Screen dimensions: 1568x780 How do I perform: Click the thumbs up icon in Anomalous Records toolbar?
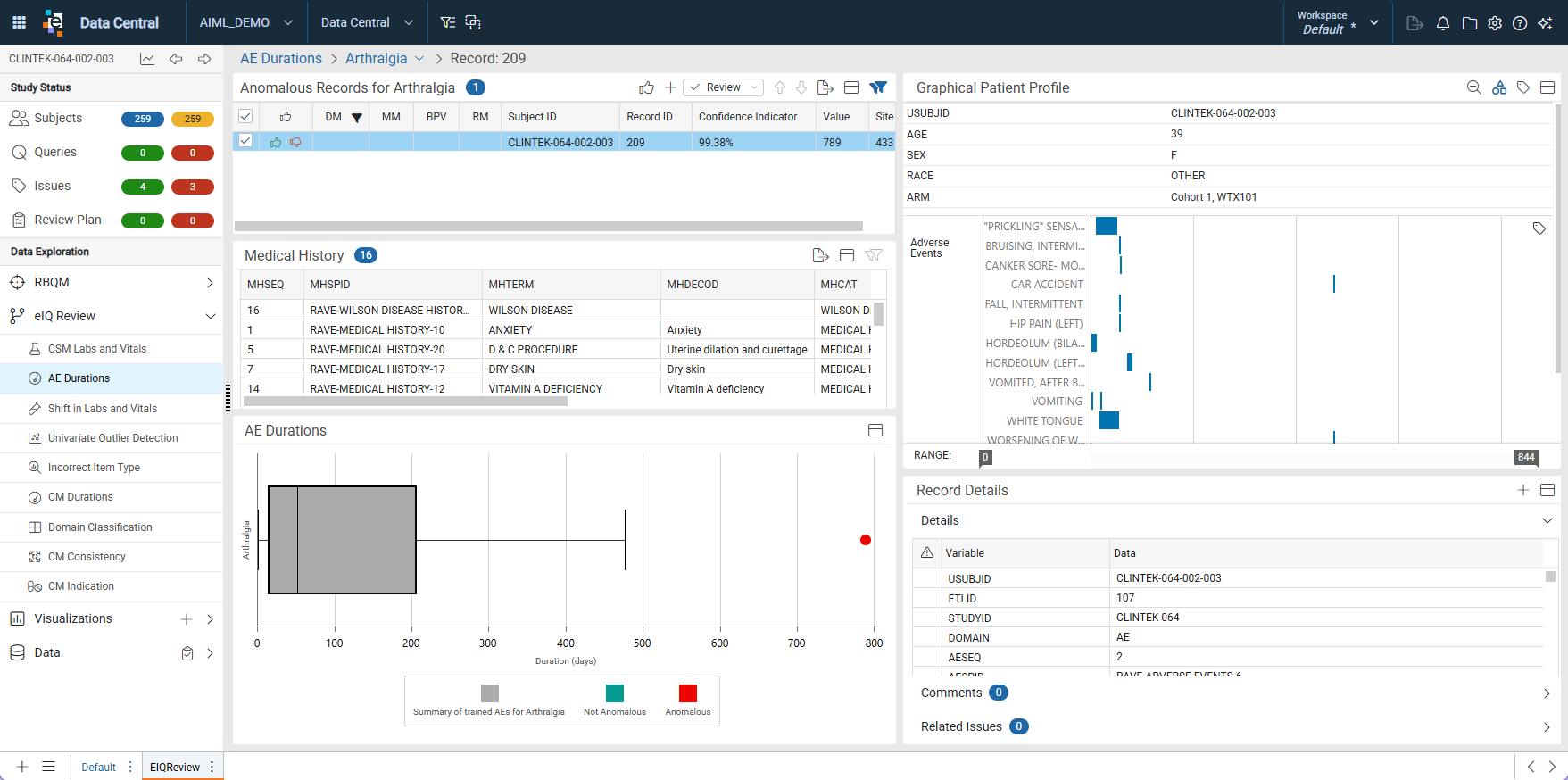tap(647, 87)
